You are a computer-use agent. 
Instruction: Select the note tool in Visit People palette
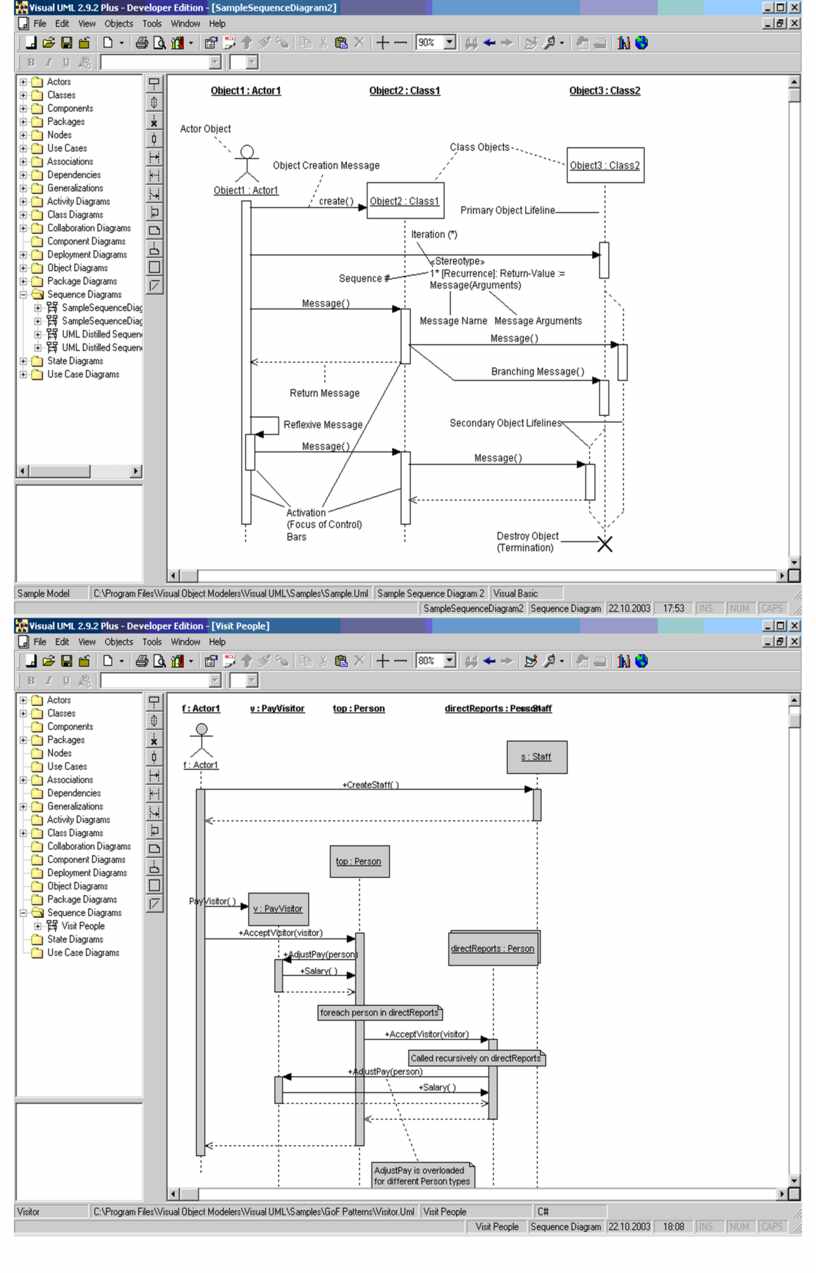[155, 849]
